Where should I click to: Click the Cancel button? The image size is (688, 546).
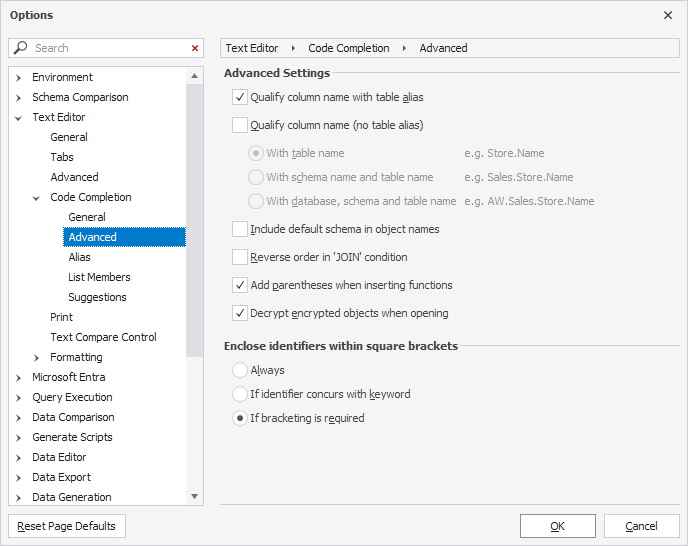click(641, 526)
